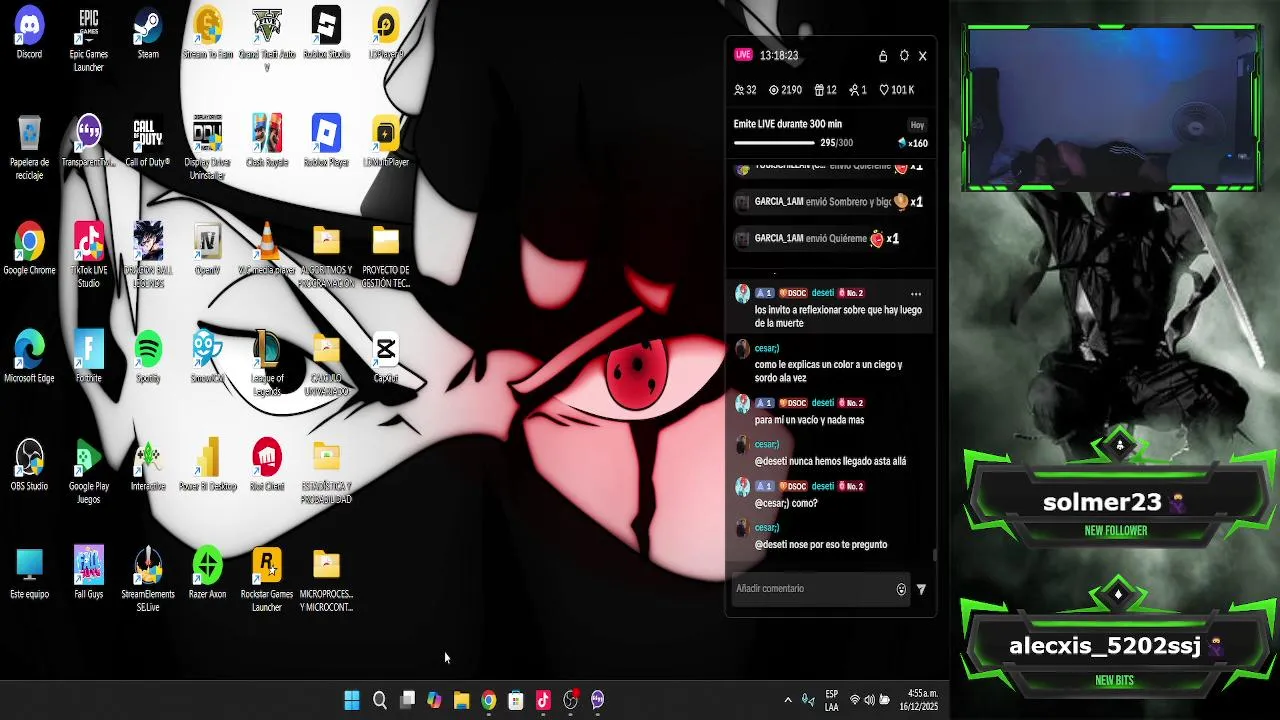The image size is (1280, 720).
Task: Open the Windows Start menu
Action: (x=352, y=700)
